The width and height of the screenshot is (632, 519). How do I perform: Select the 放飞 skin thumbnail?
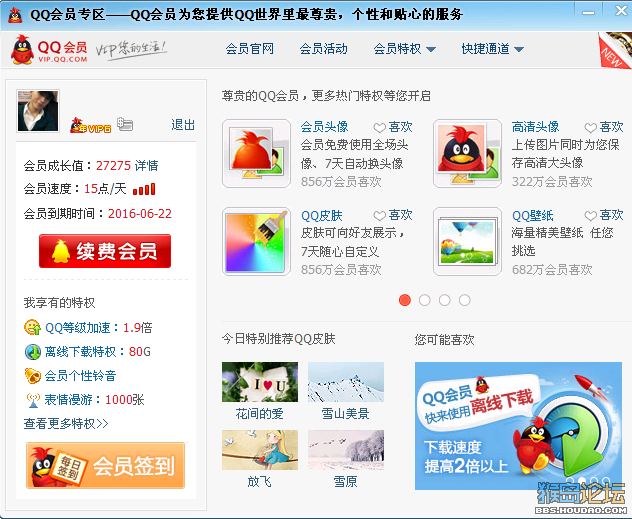[260, 450]
